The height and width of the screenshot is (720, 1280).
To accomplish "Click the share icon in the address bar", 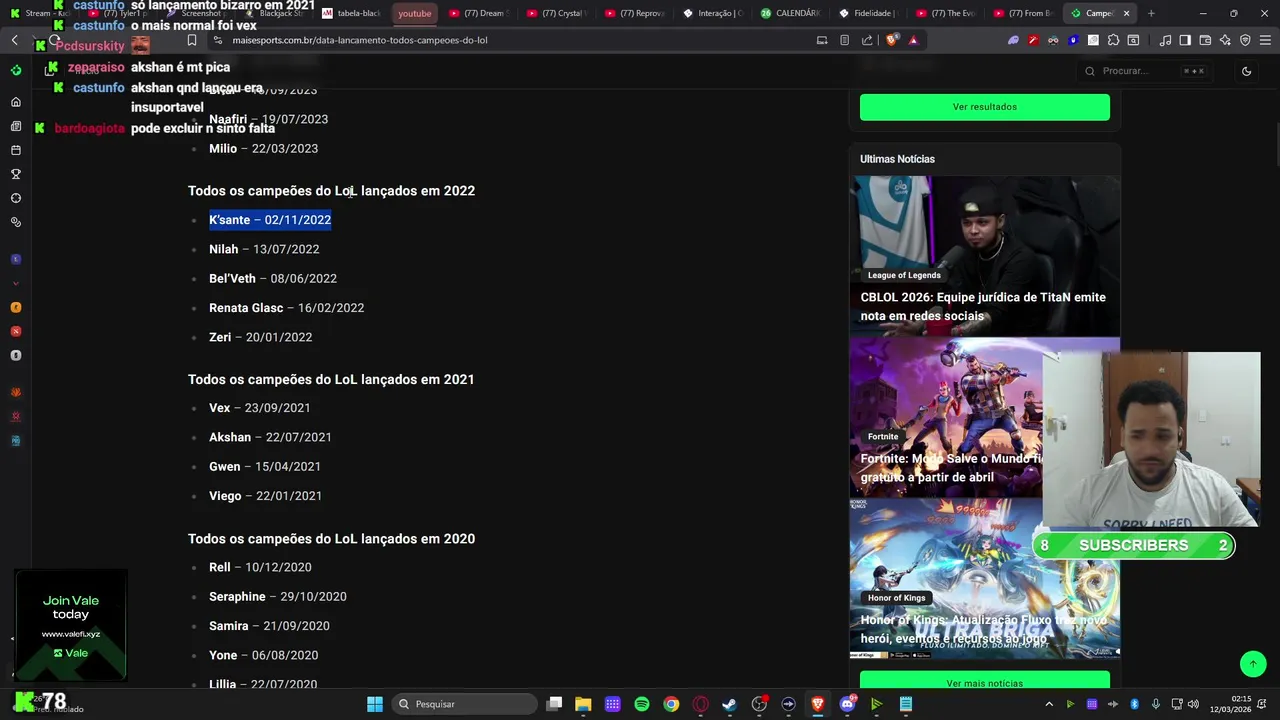I will pos(867,40).
